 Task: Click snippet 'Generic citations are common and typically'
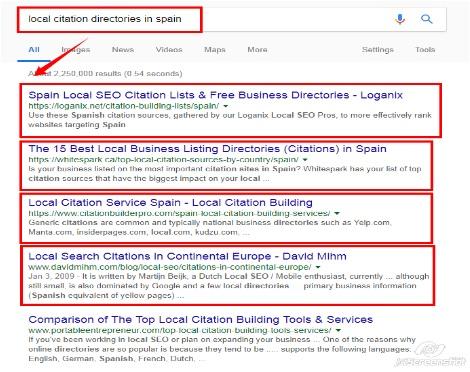[x=210, y=227]
